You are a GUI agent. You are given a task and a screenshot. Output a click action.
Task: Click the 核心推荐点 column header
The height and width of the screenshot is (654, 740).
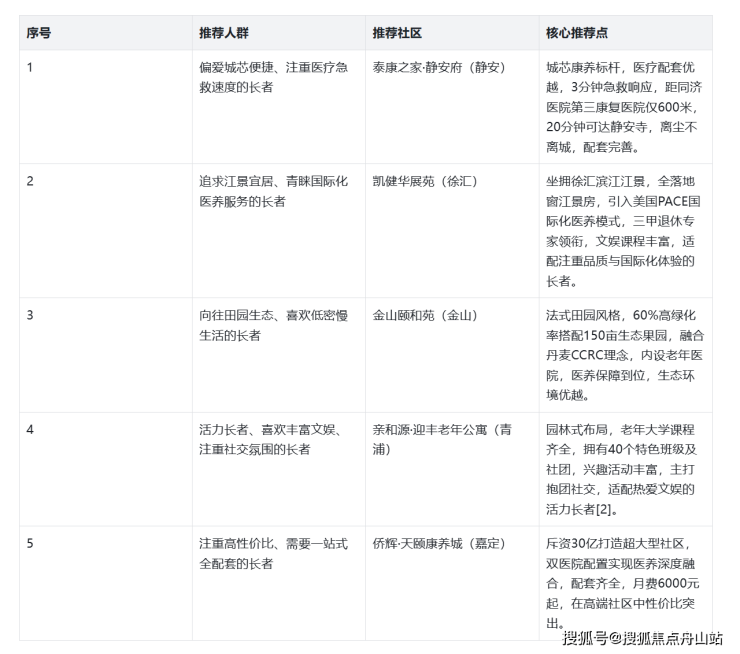click(577, 33)
